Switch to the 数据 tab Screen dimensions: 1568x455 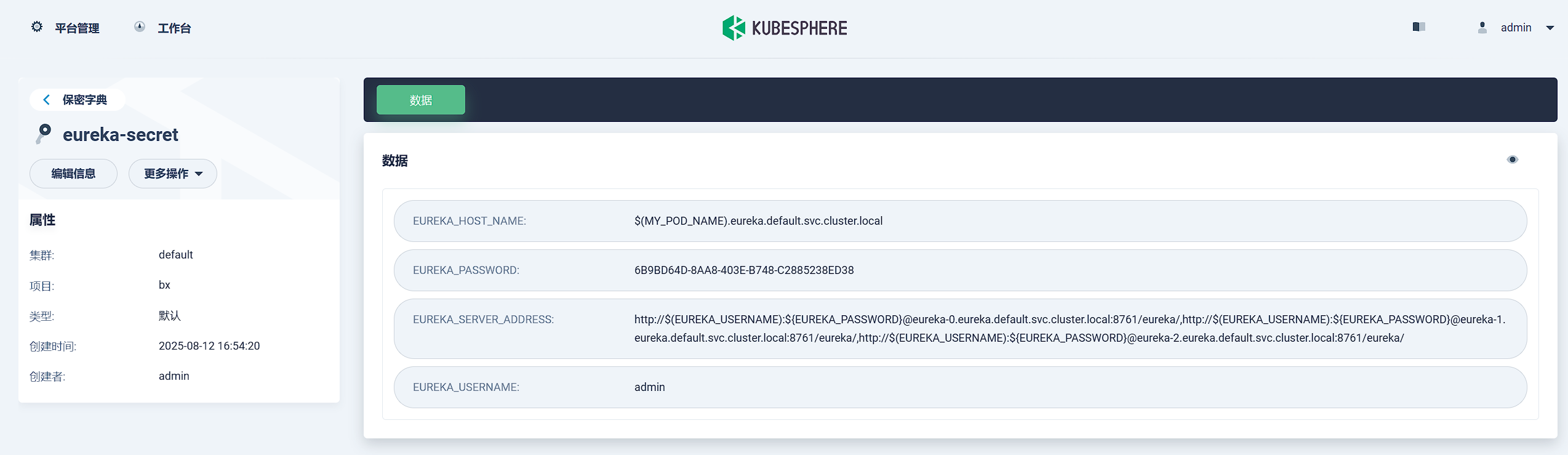(420, 100)
